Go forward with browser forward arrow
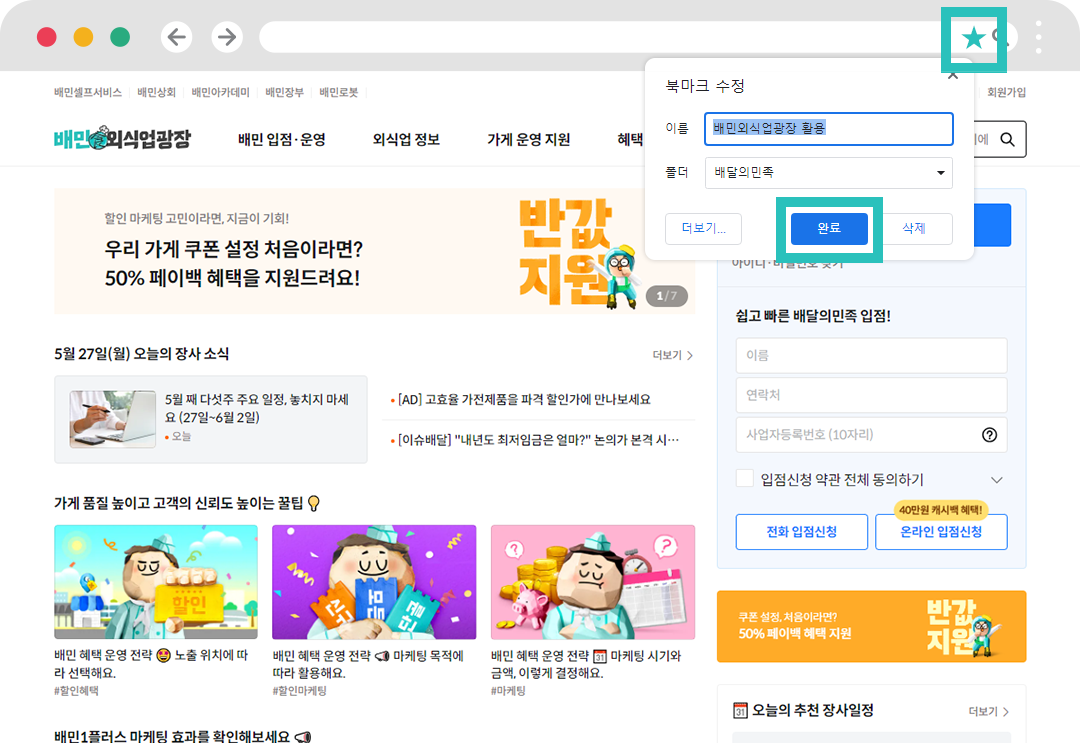This screenshot has width=1080, height=743. coord(227,36)
